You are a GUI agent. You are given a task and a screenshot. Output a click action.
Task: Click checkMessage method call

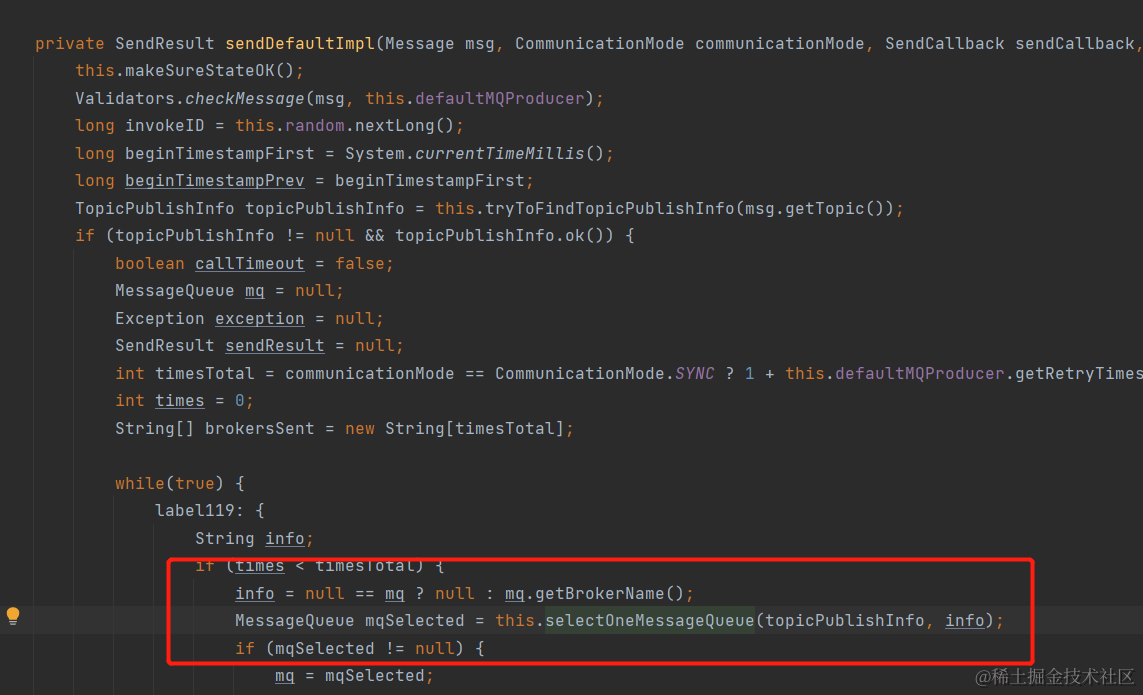coord(244,98)
